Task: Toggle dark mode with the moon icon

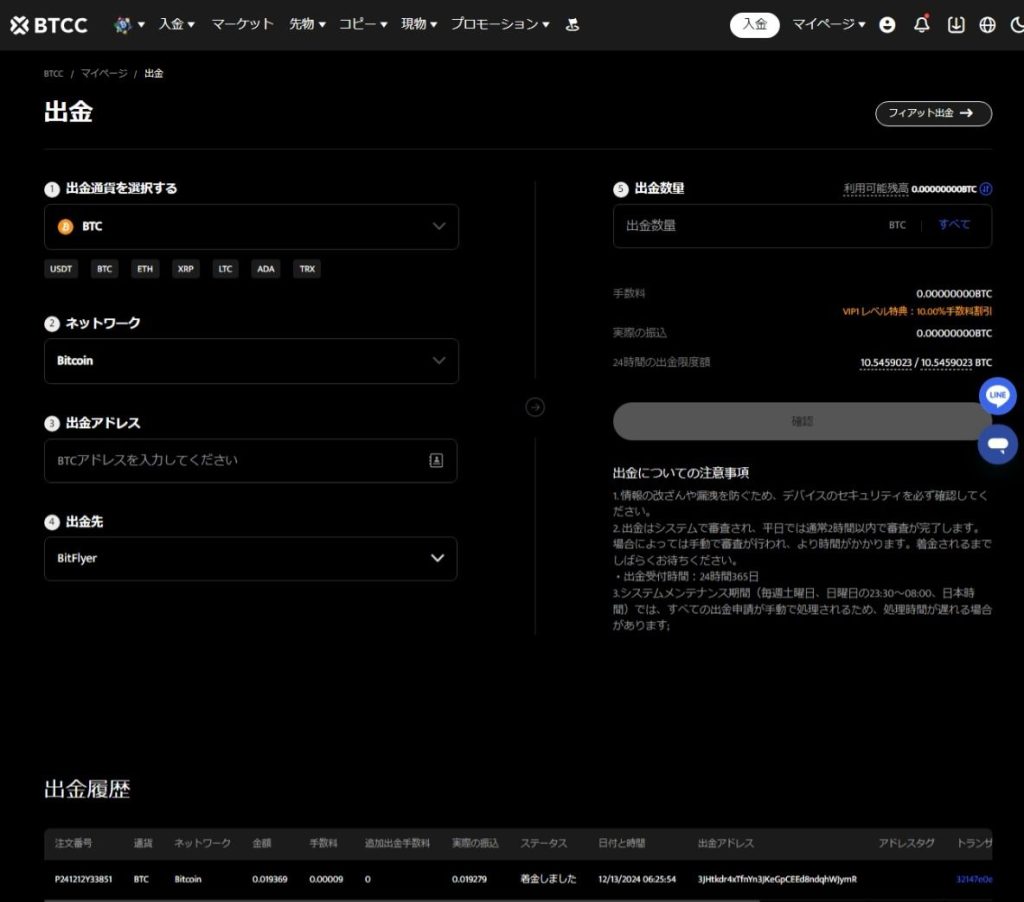Action: [1016, 25]
